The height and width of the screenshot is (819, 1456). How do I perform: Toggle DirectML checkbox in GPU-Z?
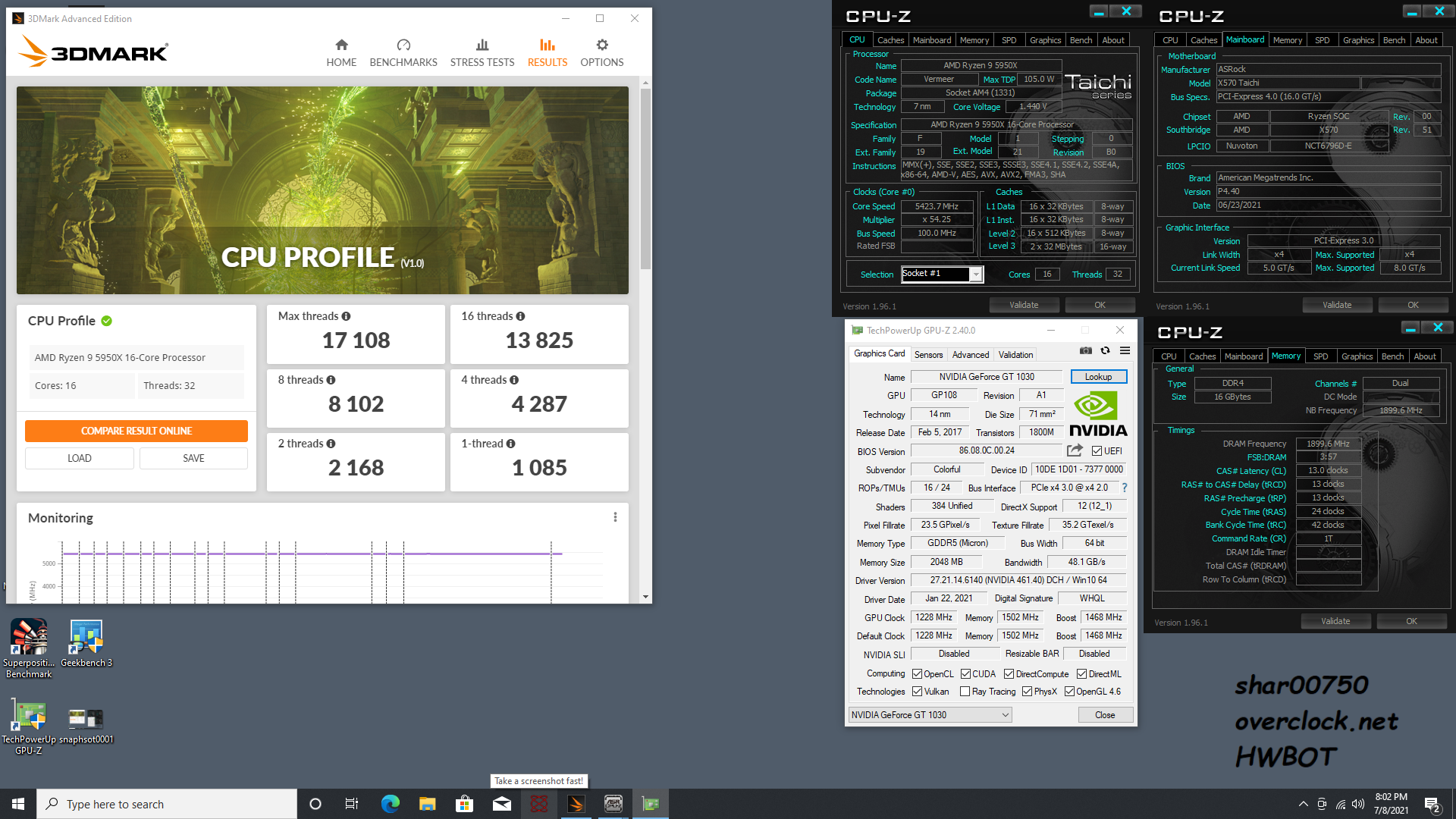(x=1082, y=674)
